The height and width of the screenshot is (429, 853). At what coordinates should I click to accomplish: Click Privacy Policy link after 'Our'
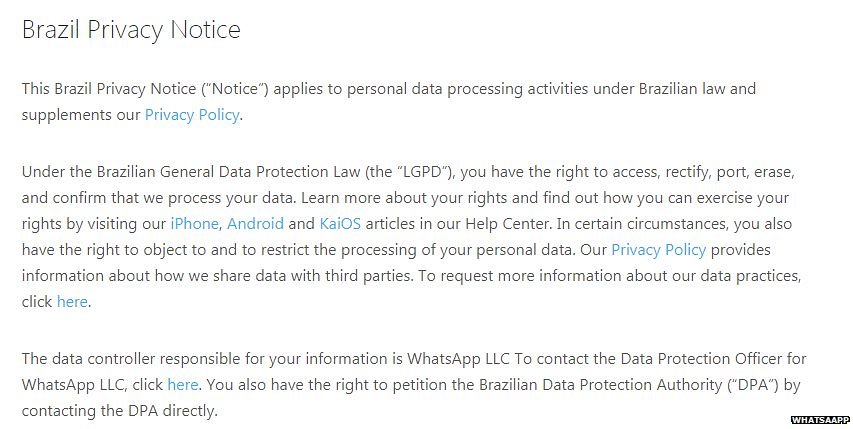(x=658, y=250)
